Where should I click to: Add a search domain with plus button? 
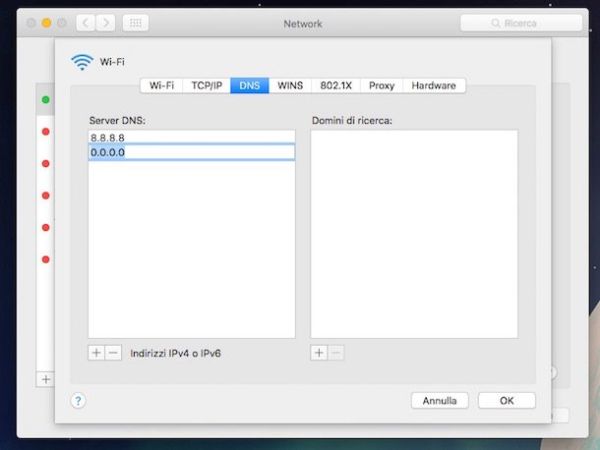319,353
